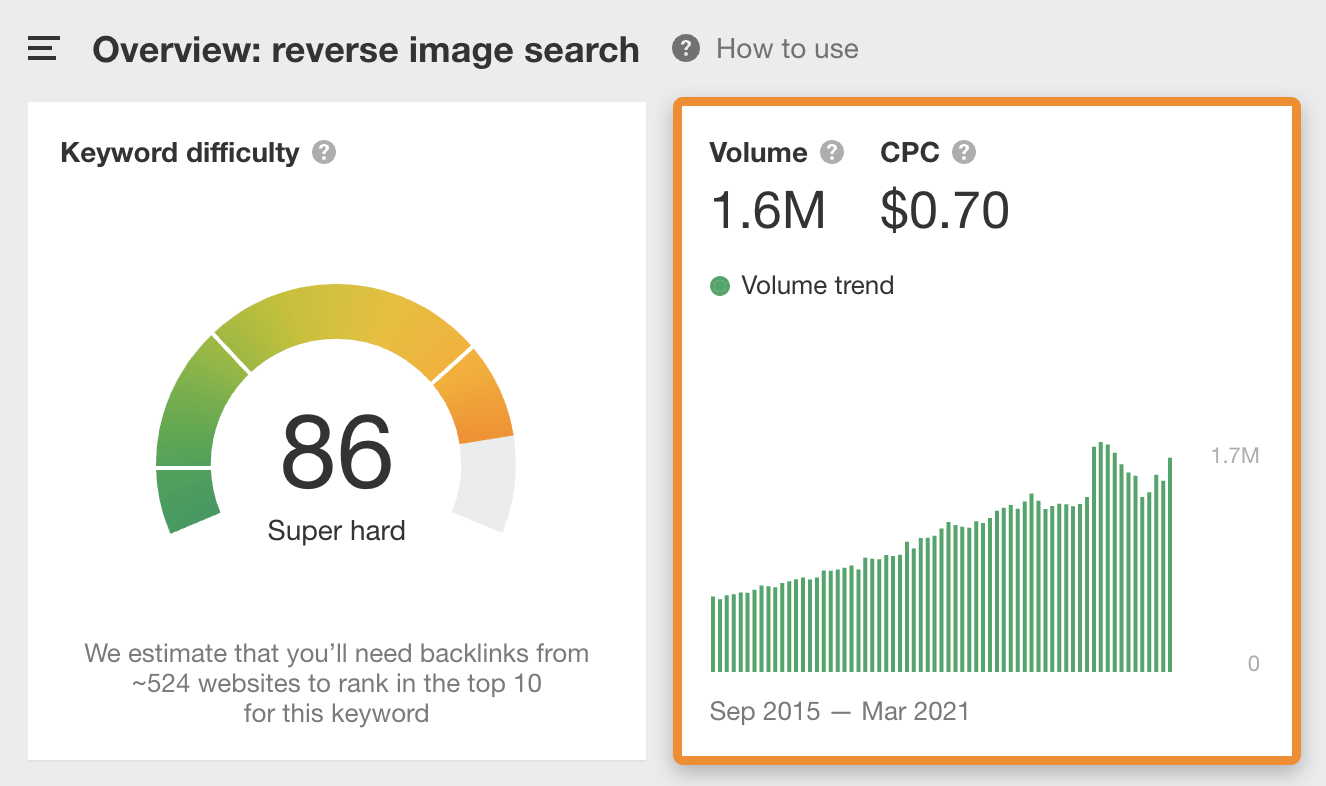Click the first bar in volume chart
Image resolution: width=1326 pixels, height=786 pixels.
pyautogui.click(x=713, y=634)
